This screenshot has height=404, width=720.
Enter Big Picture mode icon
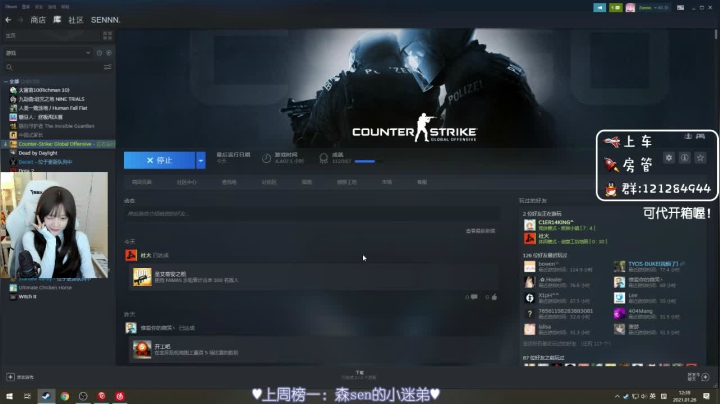[x=681, y=7]
